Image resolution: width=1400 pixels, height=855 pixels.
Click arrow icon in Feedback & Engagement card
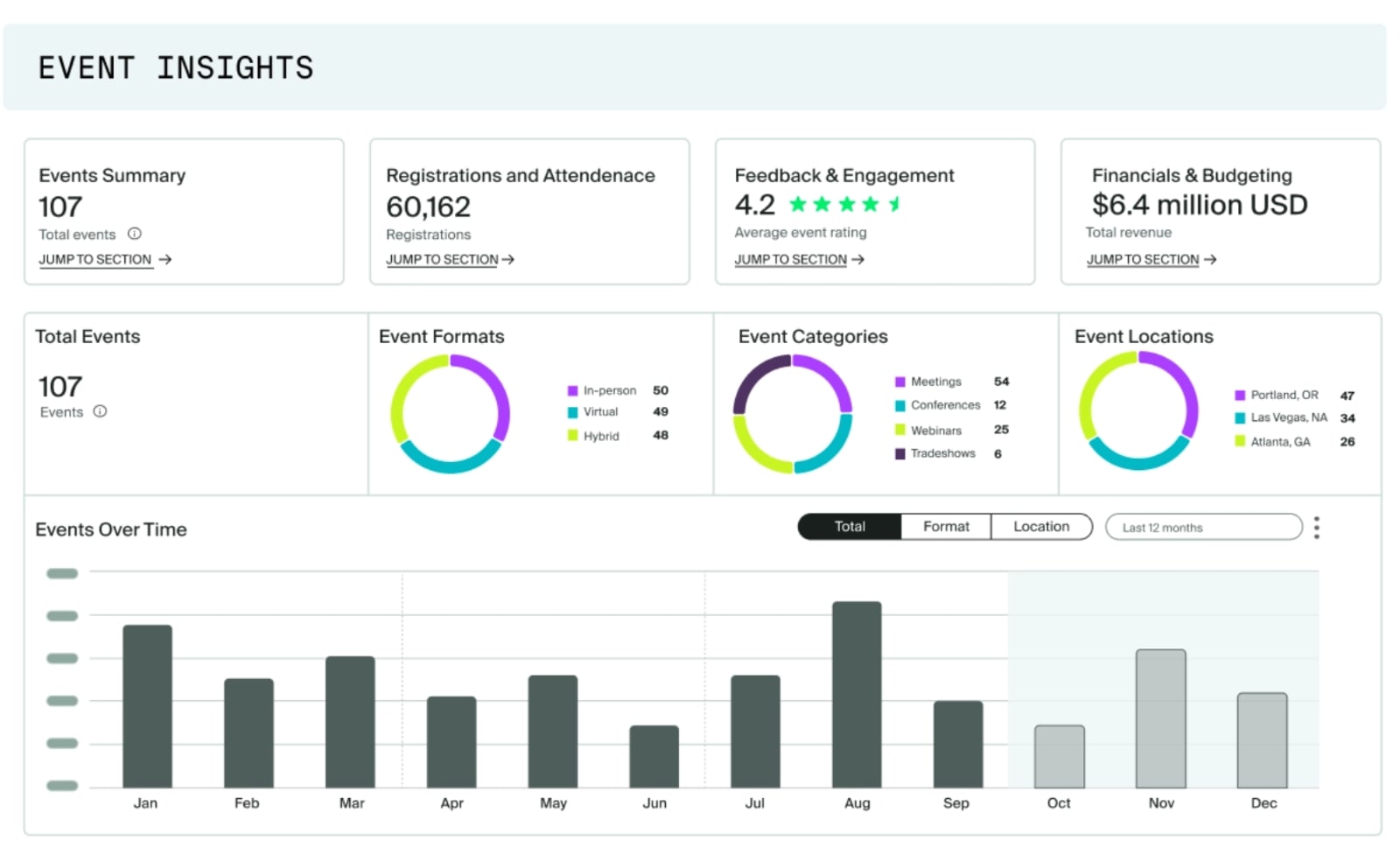click(x=858, y=260)
